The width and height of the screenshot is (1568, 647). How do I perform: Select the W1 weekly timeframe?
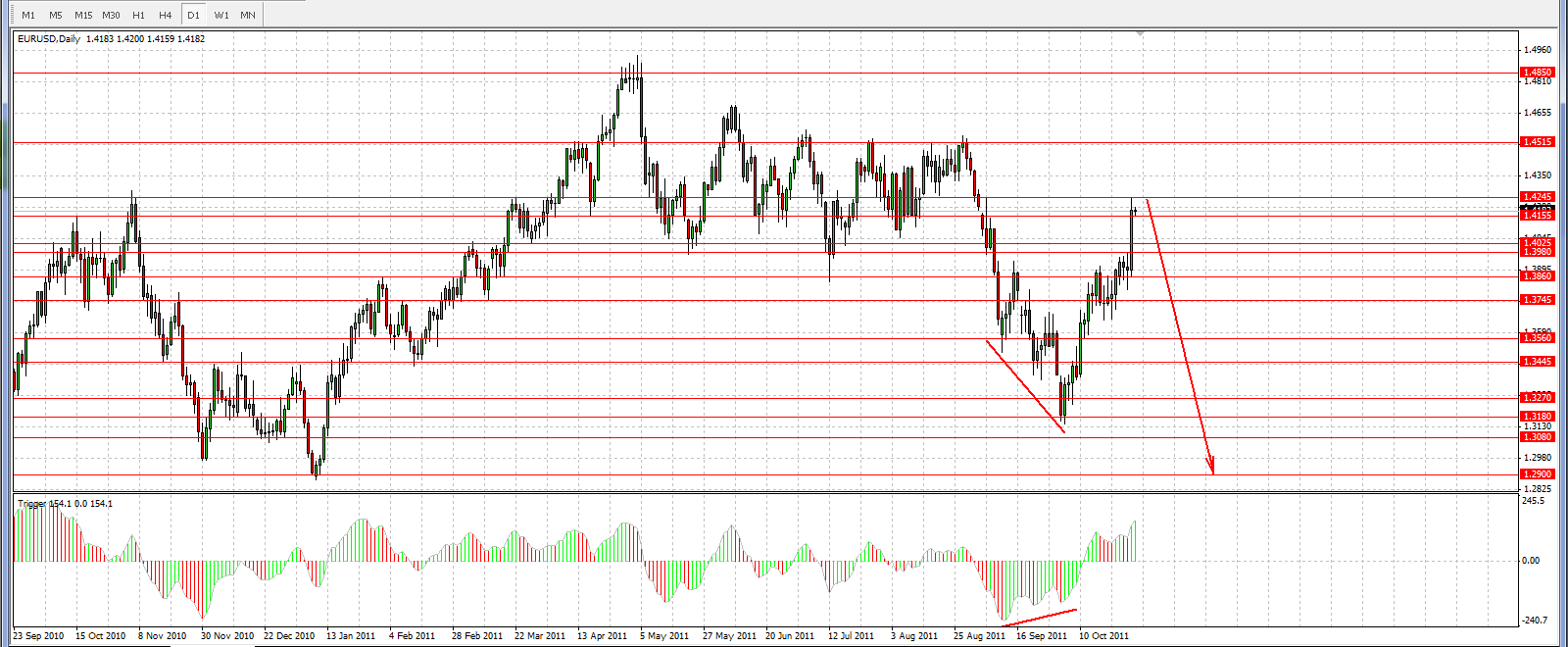click(x=221, y=15)
